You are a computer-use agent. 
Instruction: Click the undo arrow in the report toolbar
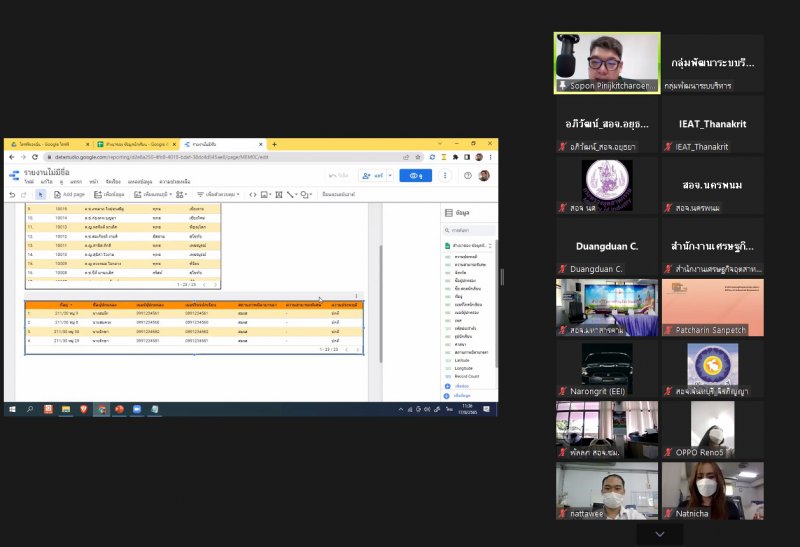[13, 194]
